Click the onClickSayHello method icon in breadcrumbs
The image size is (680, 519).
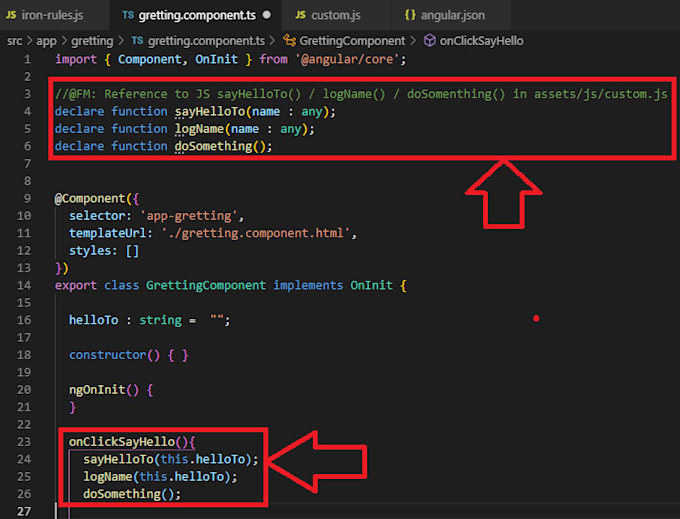pyautogui.click(x=429, y=41)
